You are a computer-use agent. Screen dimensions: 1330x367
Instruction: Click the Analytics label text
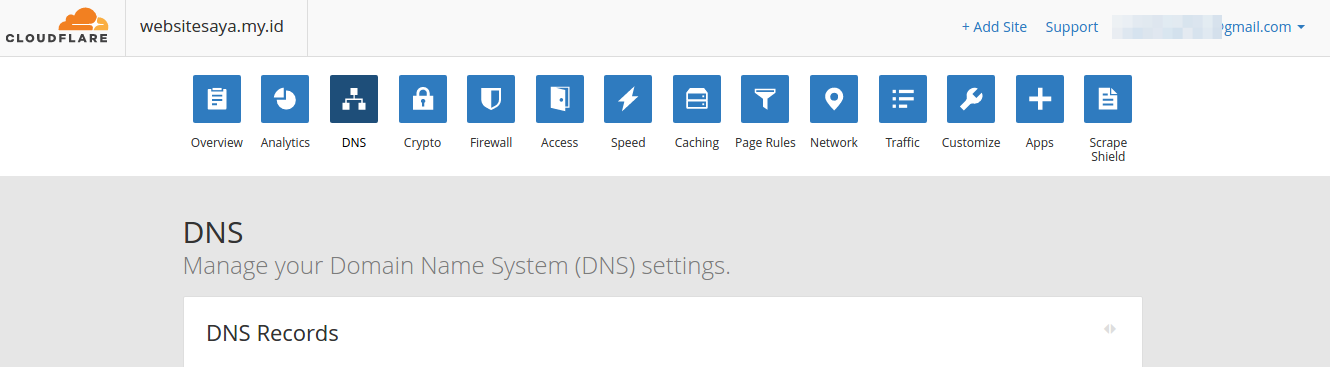(x=285, y=143)
